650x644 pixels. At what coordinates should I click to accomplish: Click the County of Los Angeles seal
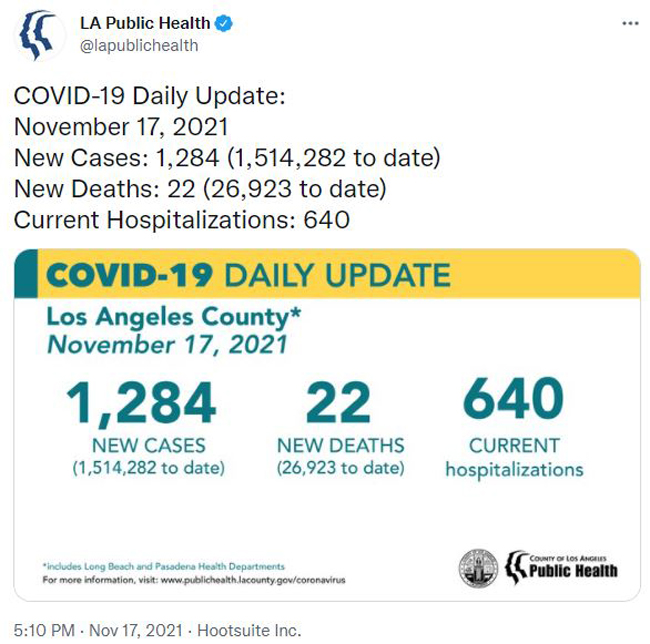pyautogui.click(x=478, y=568)
